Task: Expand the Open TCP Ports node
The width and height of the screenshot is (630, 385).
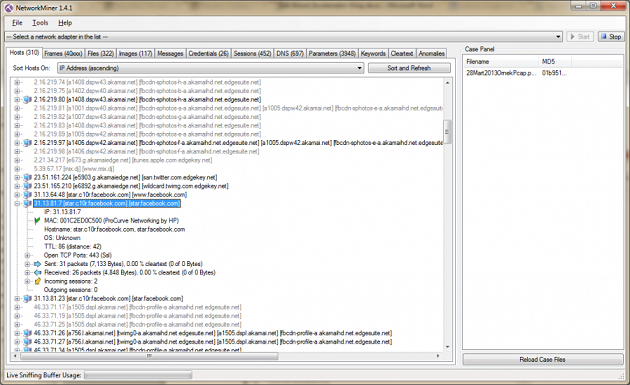Action: pos(27,255)
